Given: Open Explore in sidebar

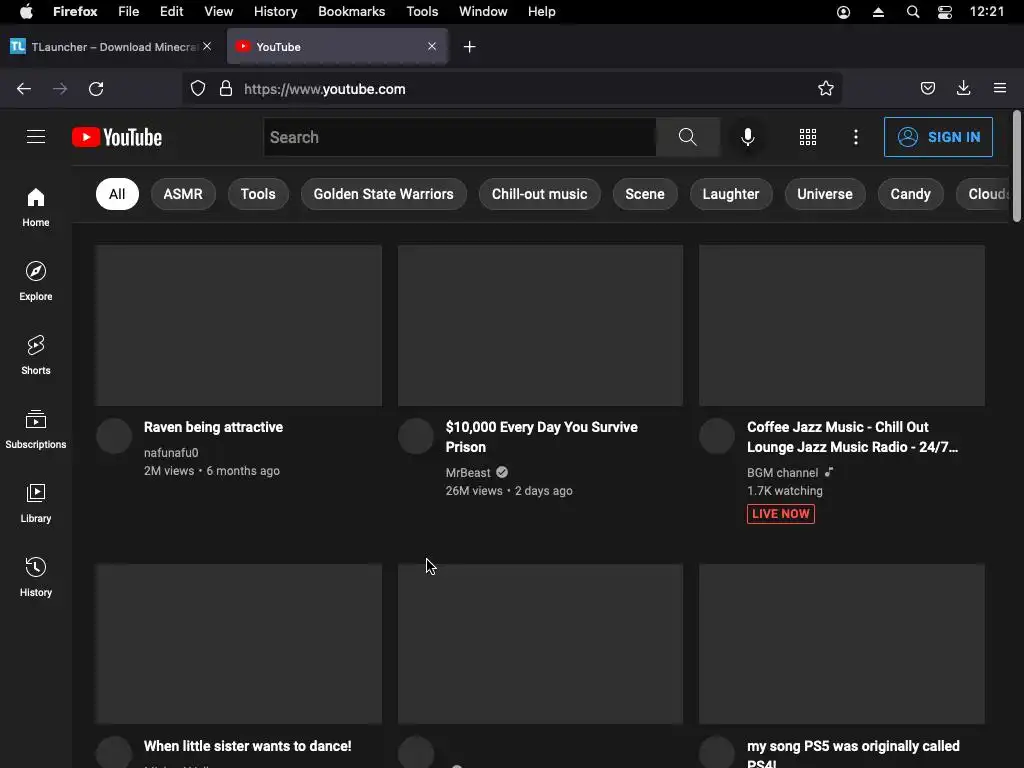Looking at the screenshot, I should point(36,281).
